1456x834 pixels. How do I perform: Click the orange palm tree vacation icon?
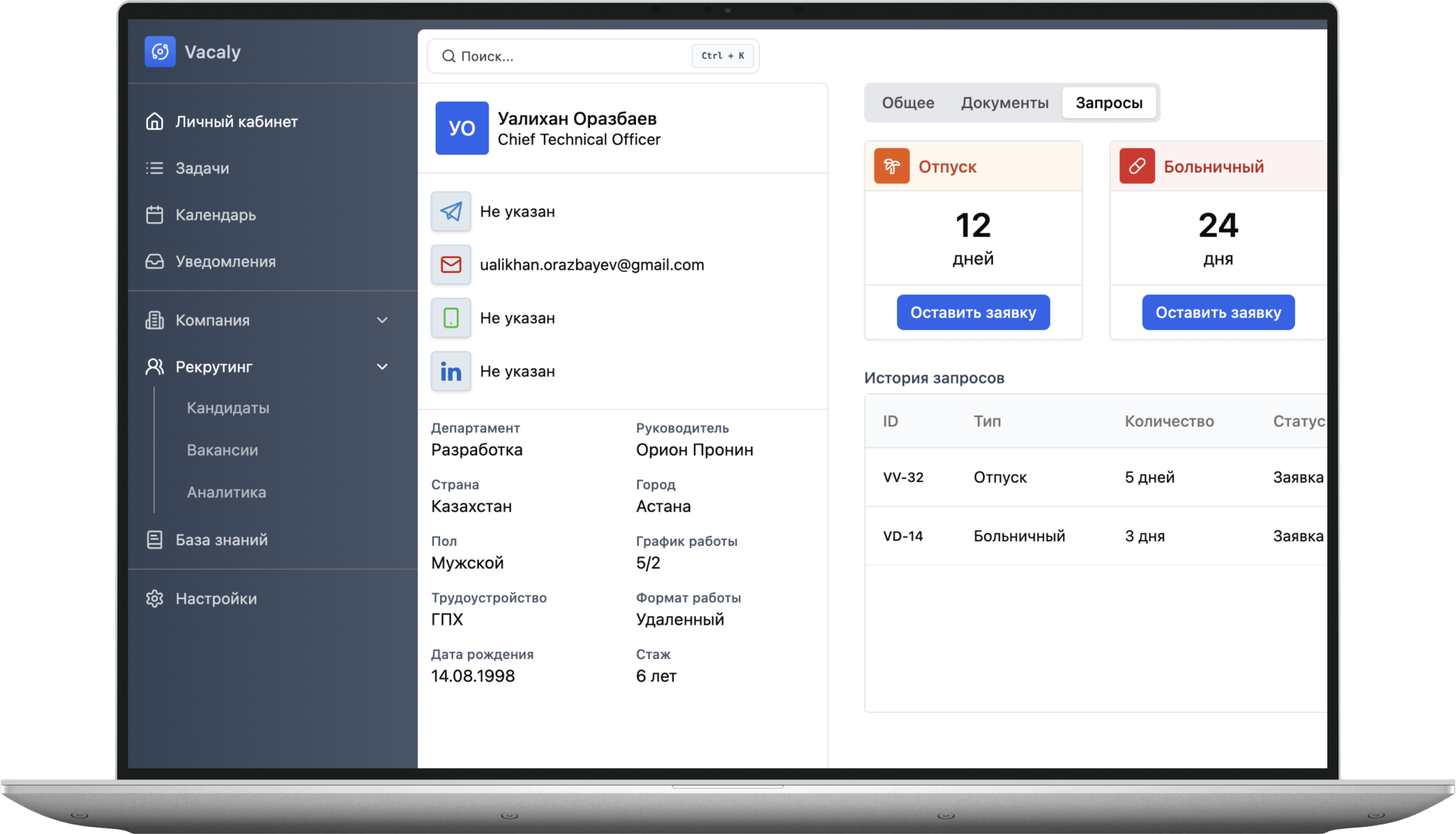coord(892,166)
